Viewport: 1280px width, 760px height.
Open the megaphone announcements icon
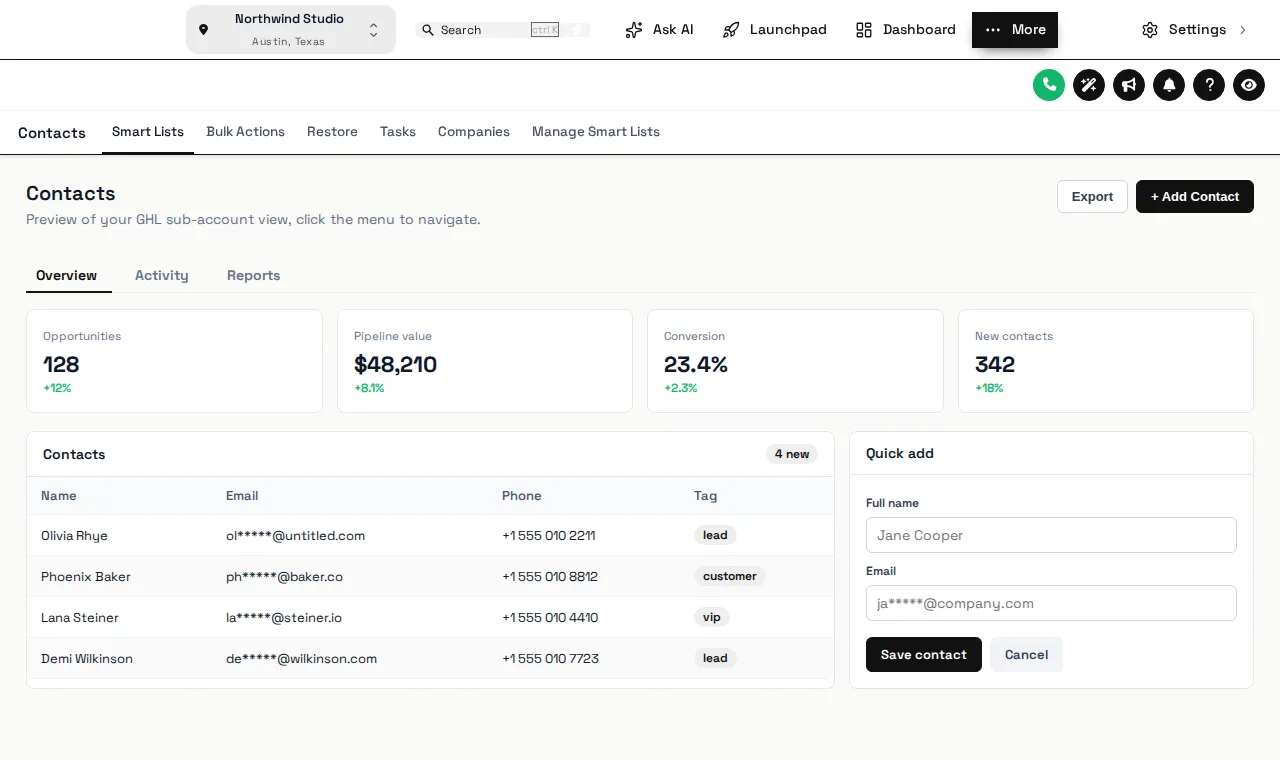pyautogui.click(x=1129, y=85)
